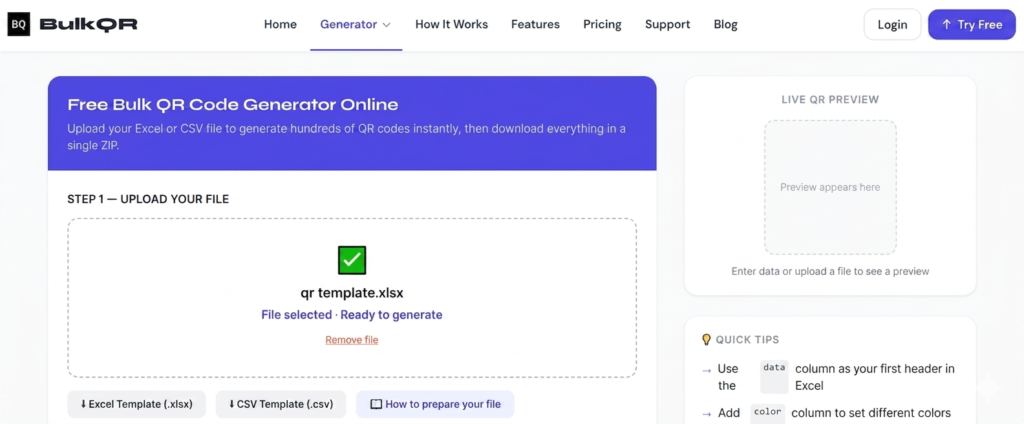Image resolution: width=1024 pixels, height=424 pixels.
Task: Click the Try Free button
Action: click(972, 25)
